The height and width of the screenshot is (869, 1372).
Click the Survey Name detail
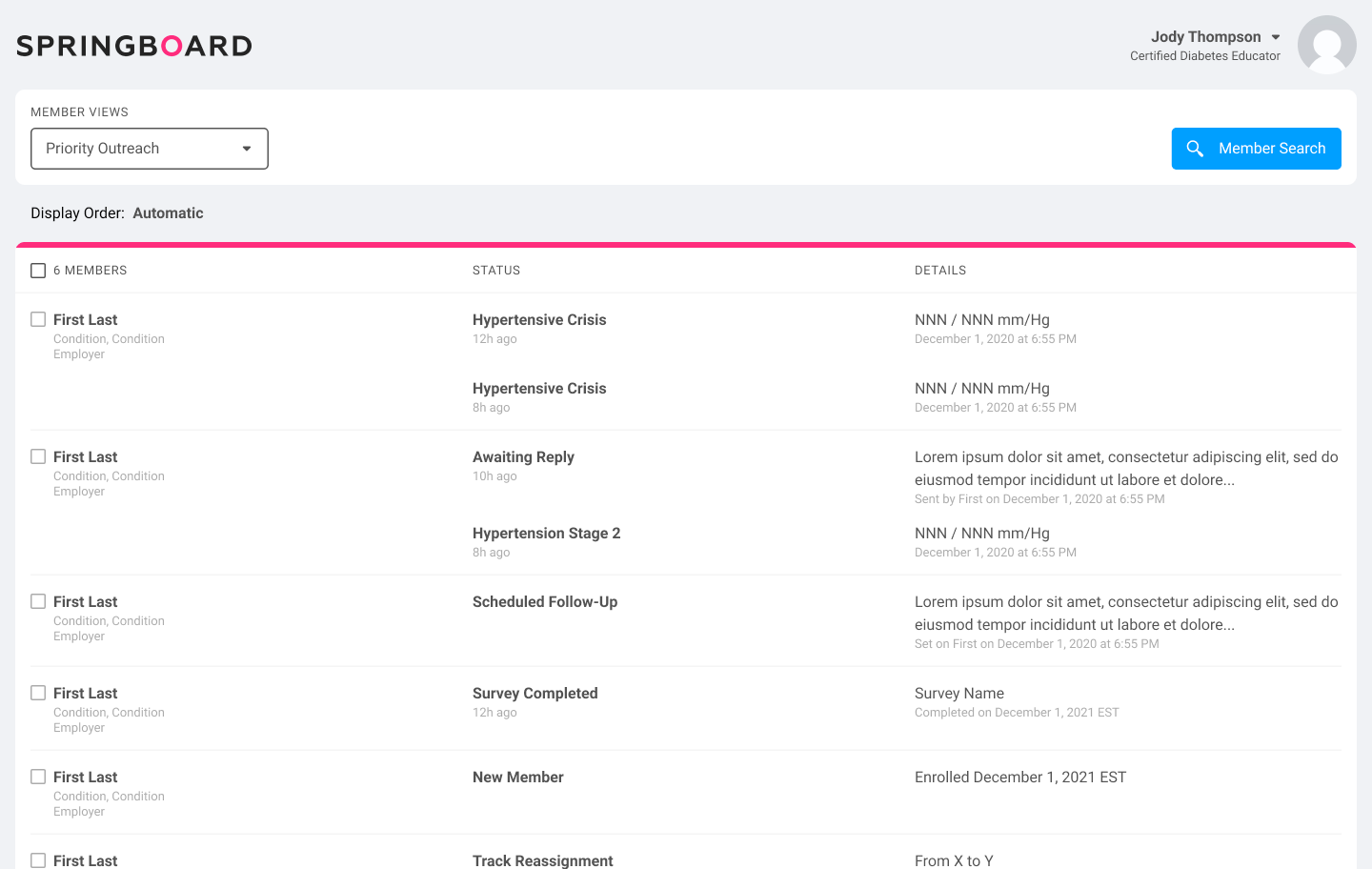(x=959, y=694)
